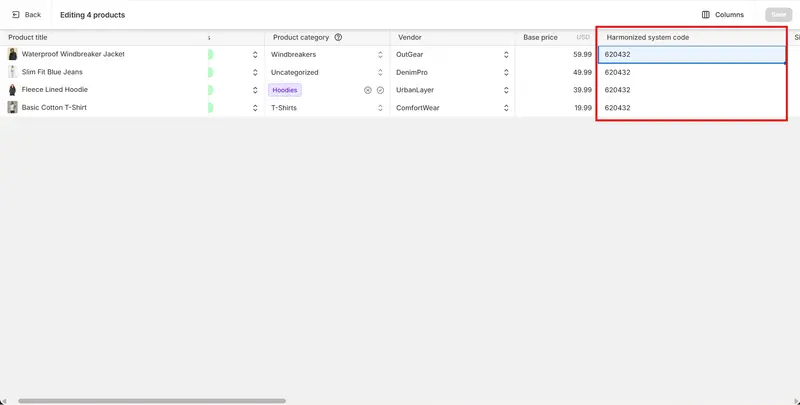Select the 19.99 base price cell
The height and width of the screenshot is (405, 800).
coord(556,108)
